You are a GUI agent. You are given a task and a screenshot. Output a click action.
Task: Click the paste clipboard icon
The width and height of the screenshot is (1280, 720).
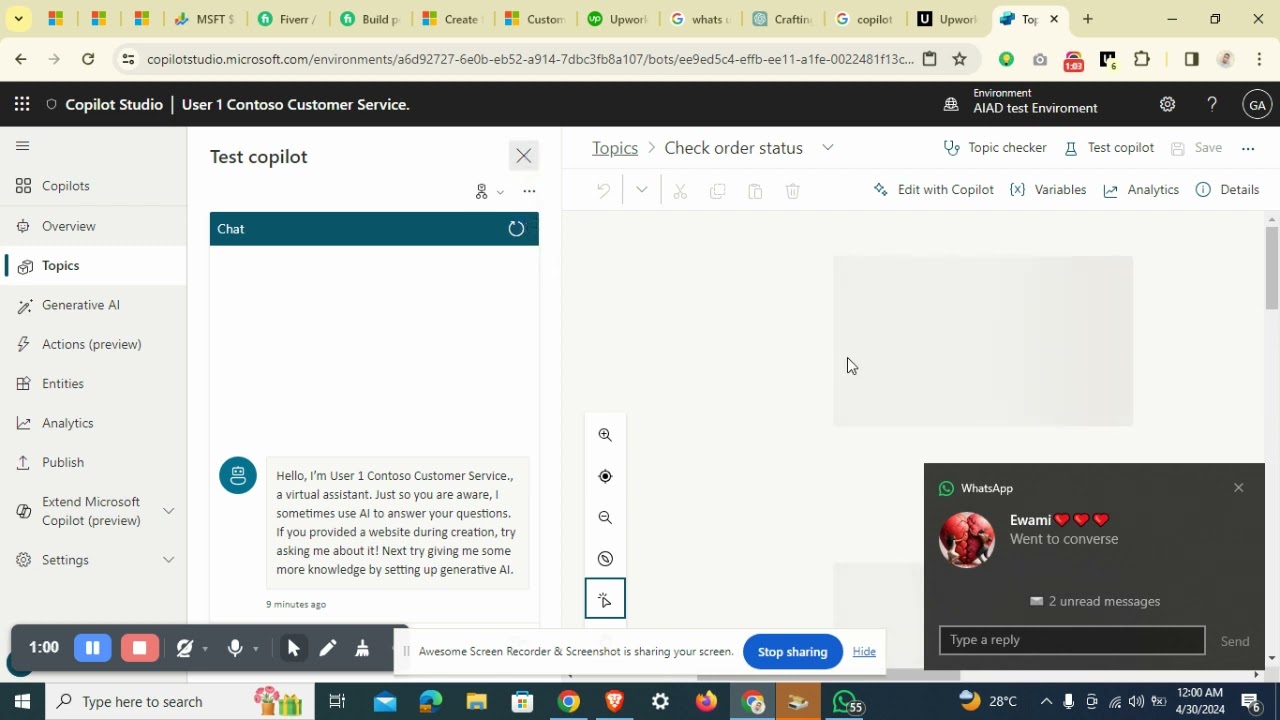click(x=755, y=190)
